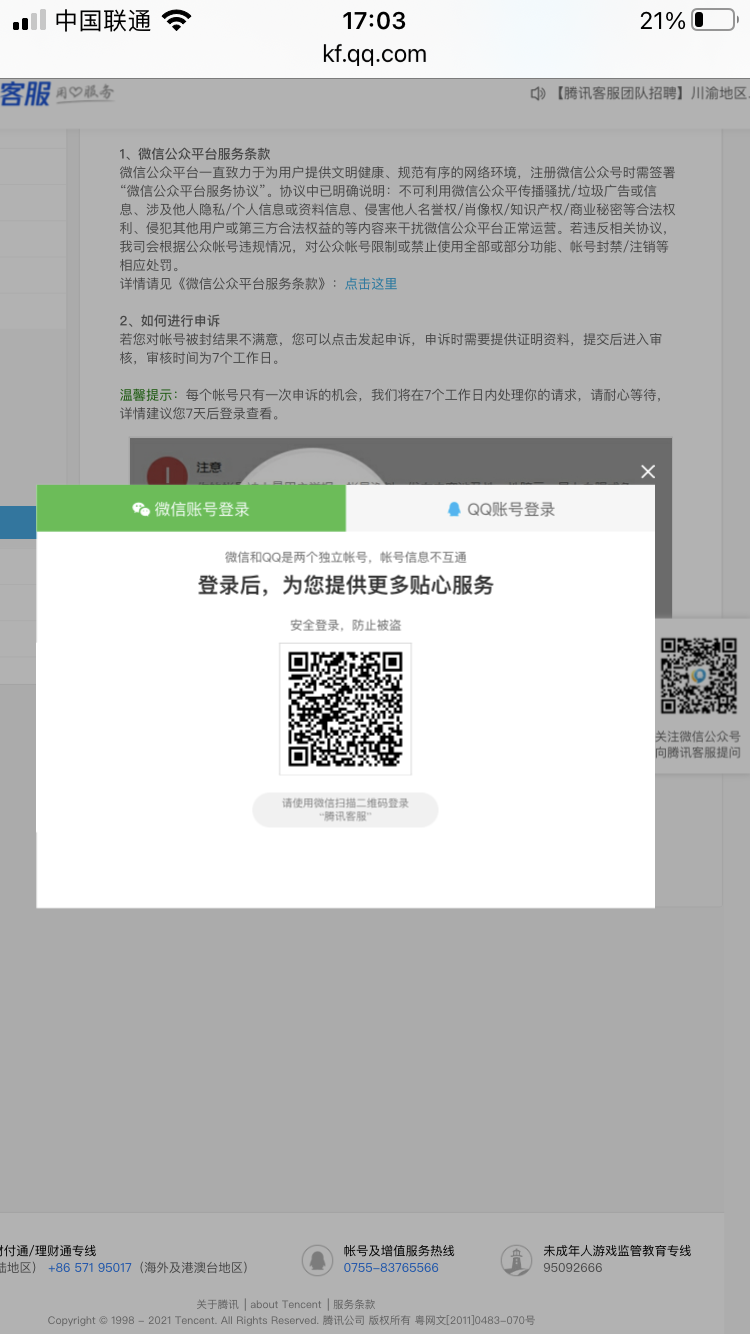This screenshot has width=750, height=1334.
Task: Click the 微信和QQ是两个独立帐号 notice
Action: [345, 557]
